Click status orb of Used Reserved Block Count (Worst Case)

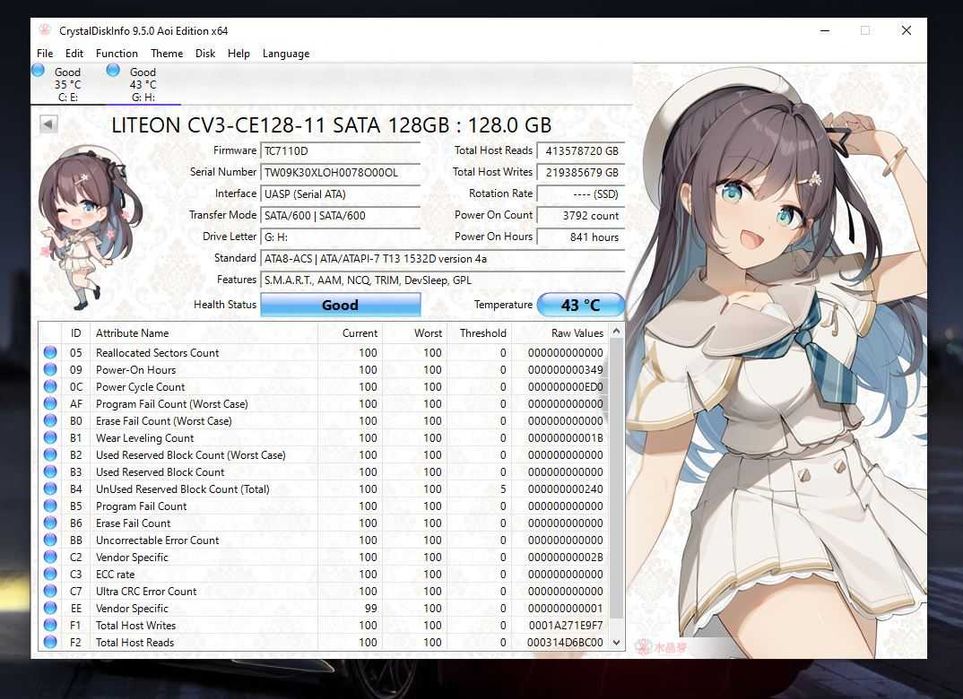50,455
